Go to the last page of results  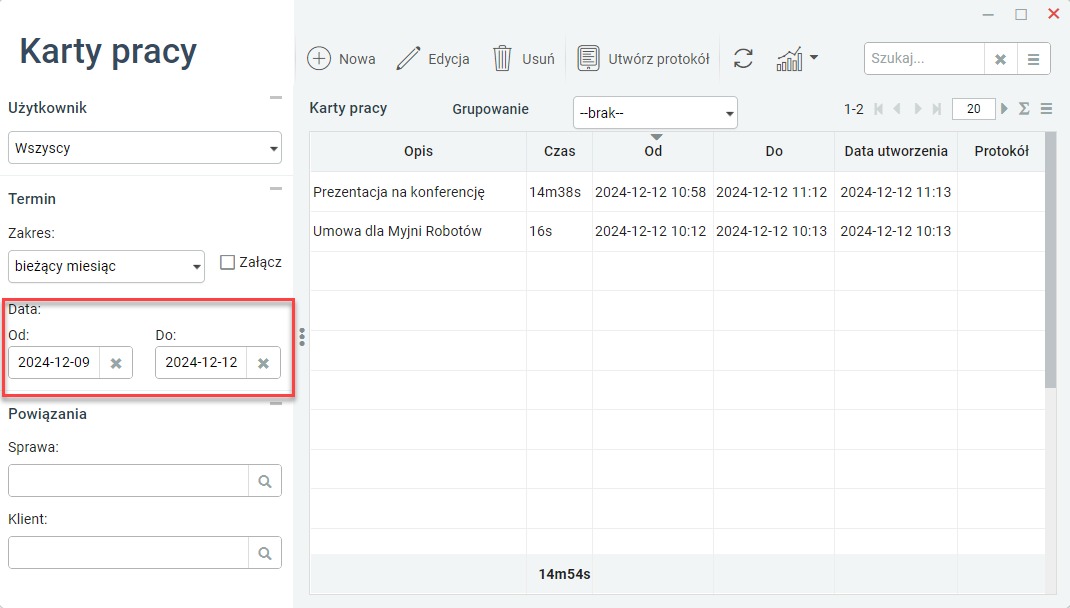pyautogui.click(x=937, y=108)
